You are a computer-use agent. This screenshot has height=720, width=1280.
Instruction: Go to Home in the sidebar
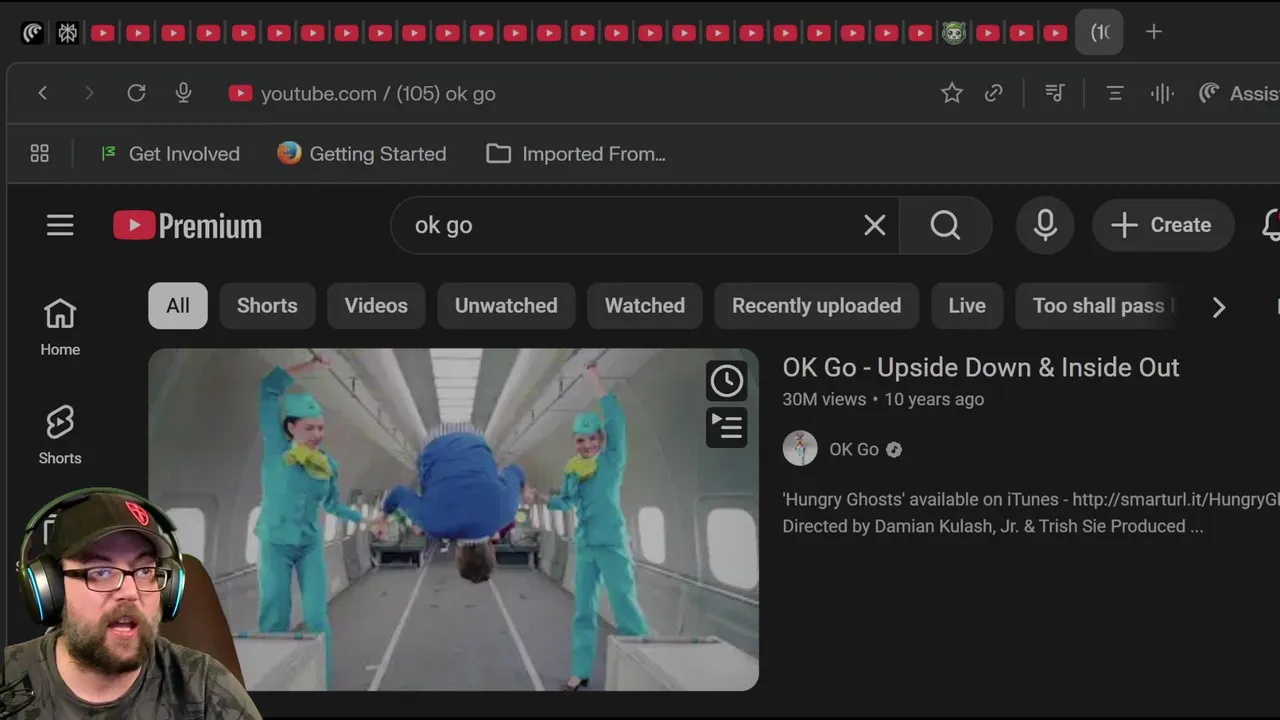pyautogui.click(x=60, y=327)
